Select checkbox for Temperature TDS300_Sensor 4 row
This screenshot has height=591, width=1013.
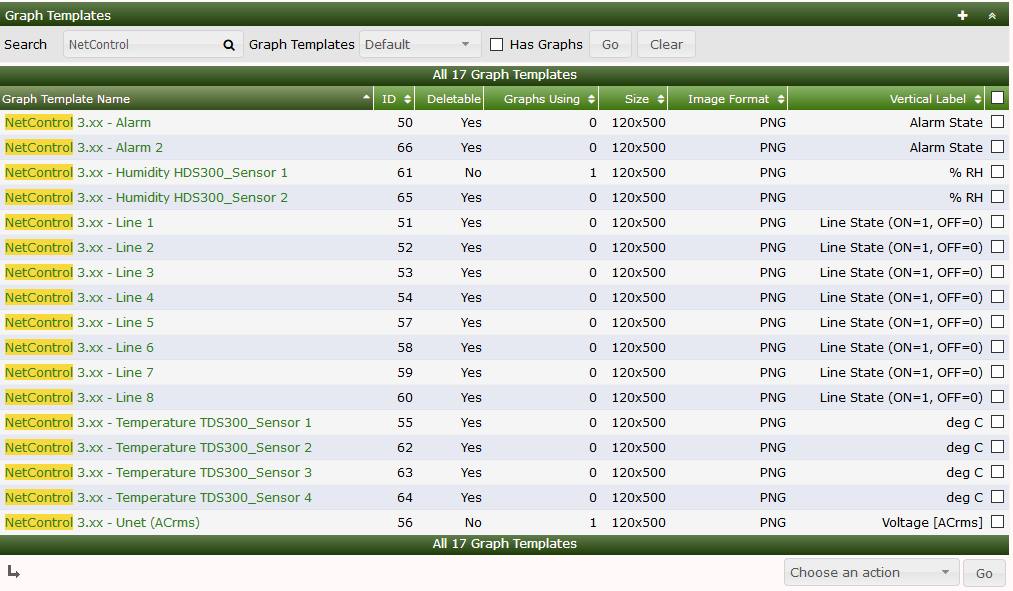coord(997,497)
